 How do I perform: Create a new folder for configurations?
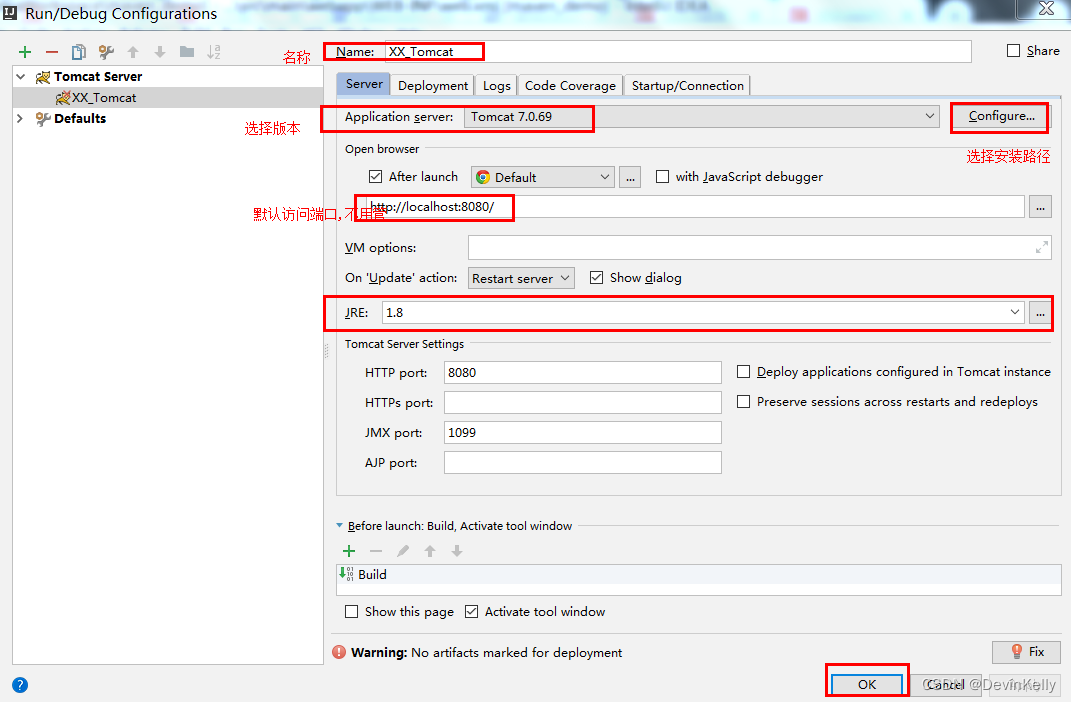[186, 52]
